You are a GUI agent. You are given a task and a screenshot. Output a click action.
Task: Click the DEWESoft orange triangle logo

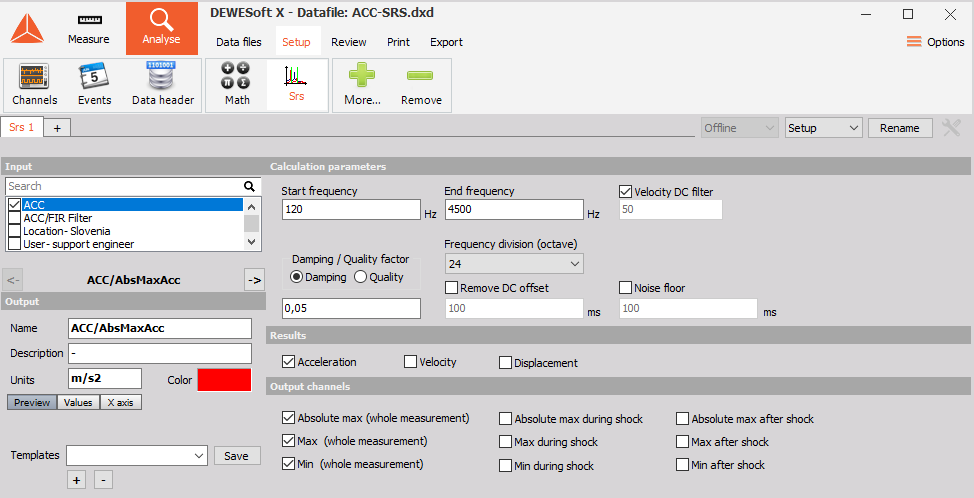tap(27, 29)
